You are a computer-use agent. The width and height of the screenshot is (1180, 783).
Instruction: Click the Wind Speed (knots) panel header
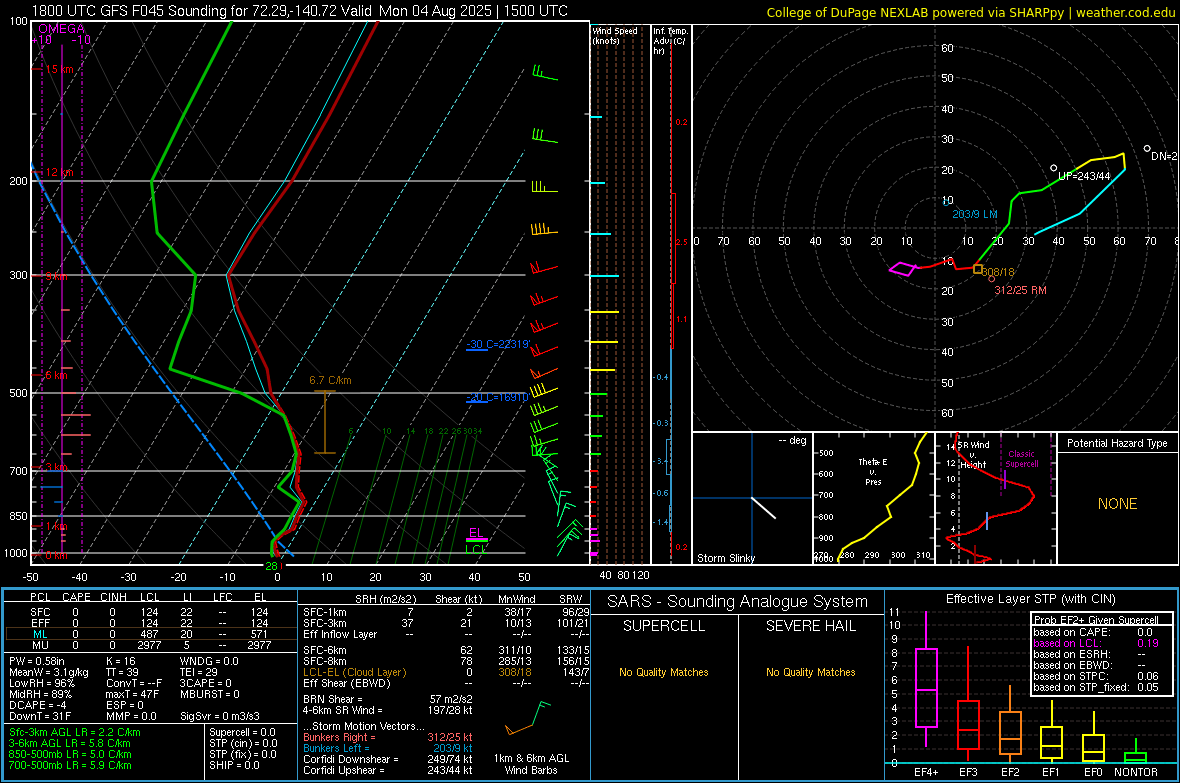point(615,35)
